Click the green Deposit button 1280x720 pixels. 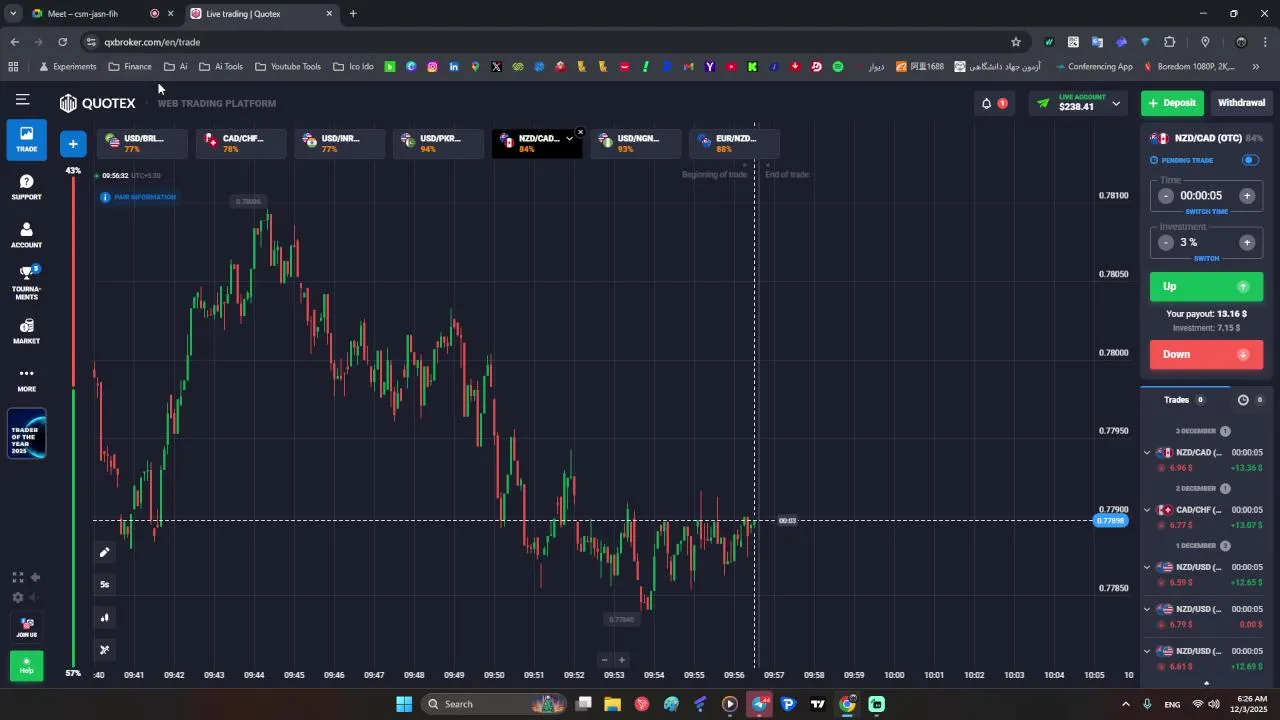[x=1172, y=103]
